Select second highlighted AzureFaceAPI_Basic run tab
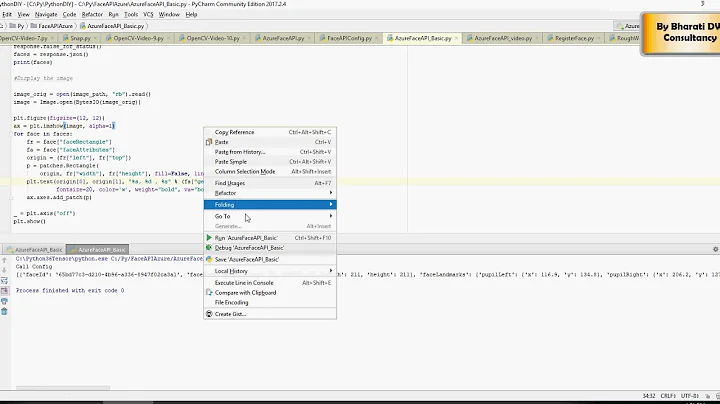 [97, 250]
